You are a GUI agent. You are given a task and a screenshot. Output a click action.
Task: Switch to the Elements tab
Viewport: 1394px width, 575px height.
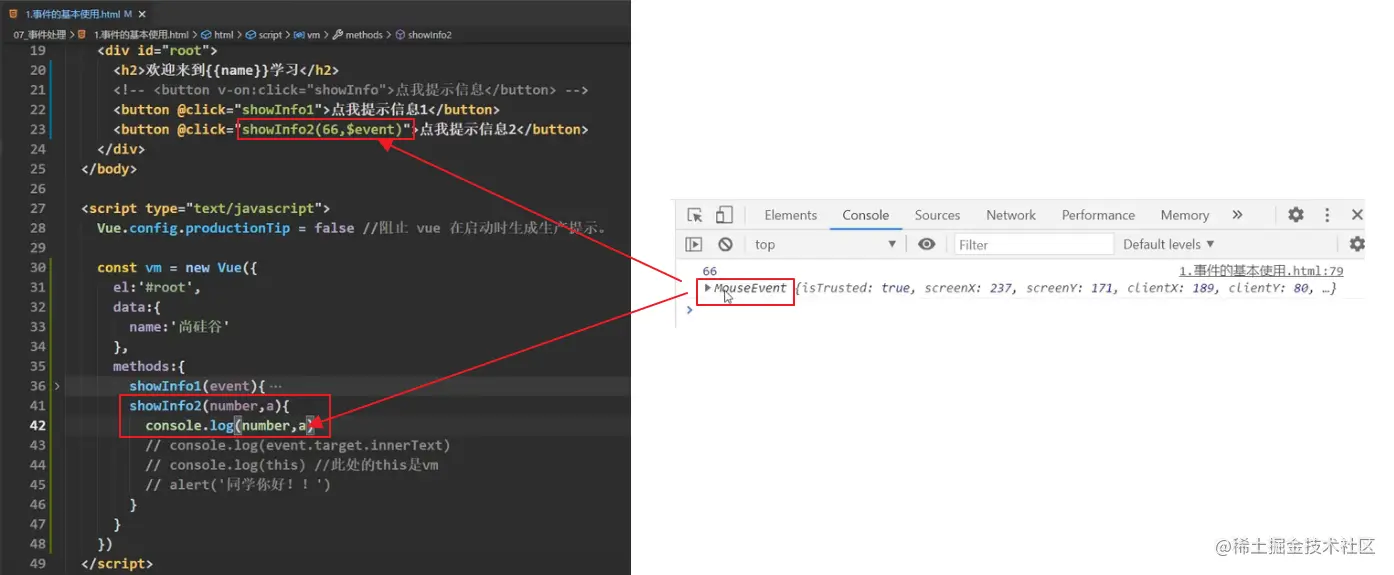pyautogui.click(x=790, y=215)
